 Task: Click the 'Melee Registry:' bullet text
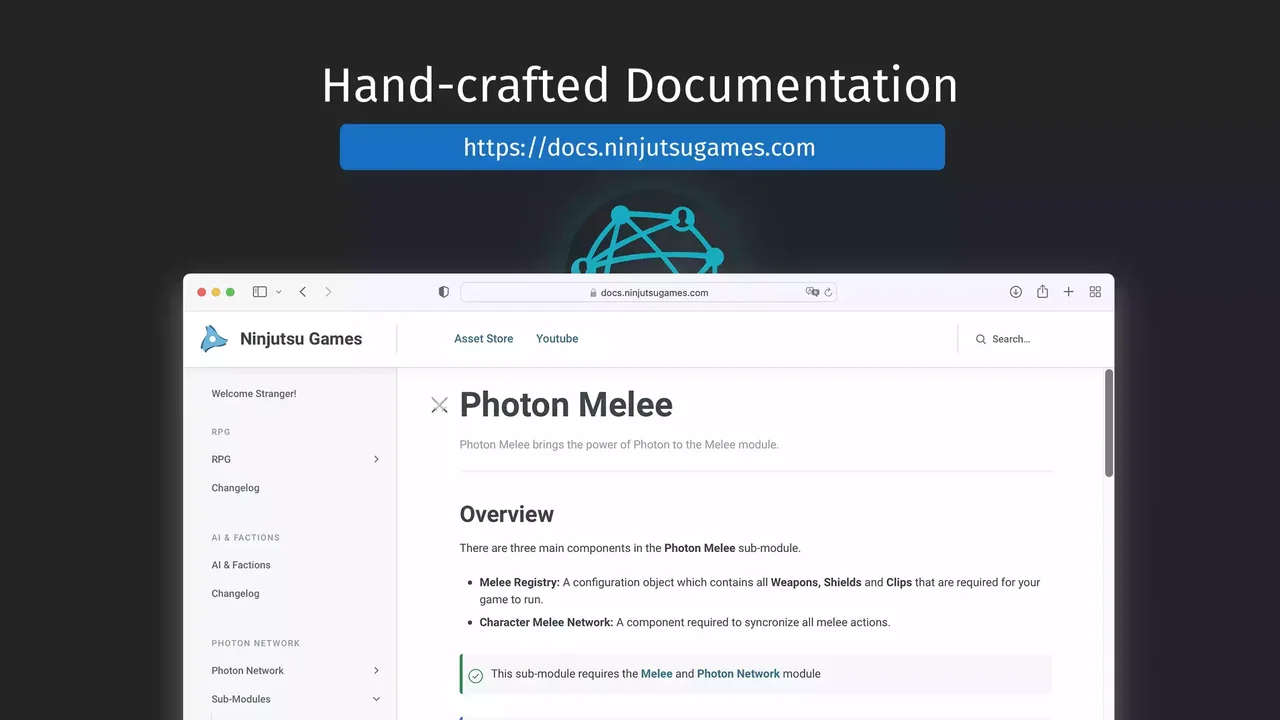click(x=519, y=582)
